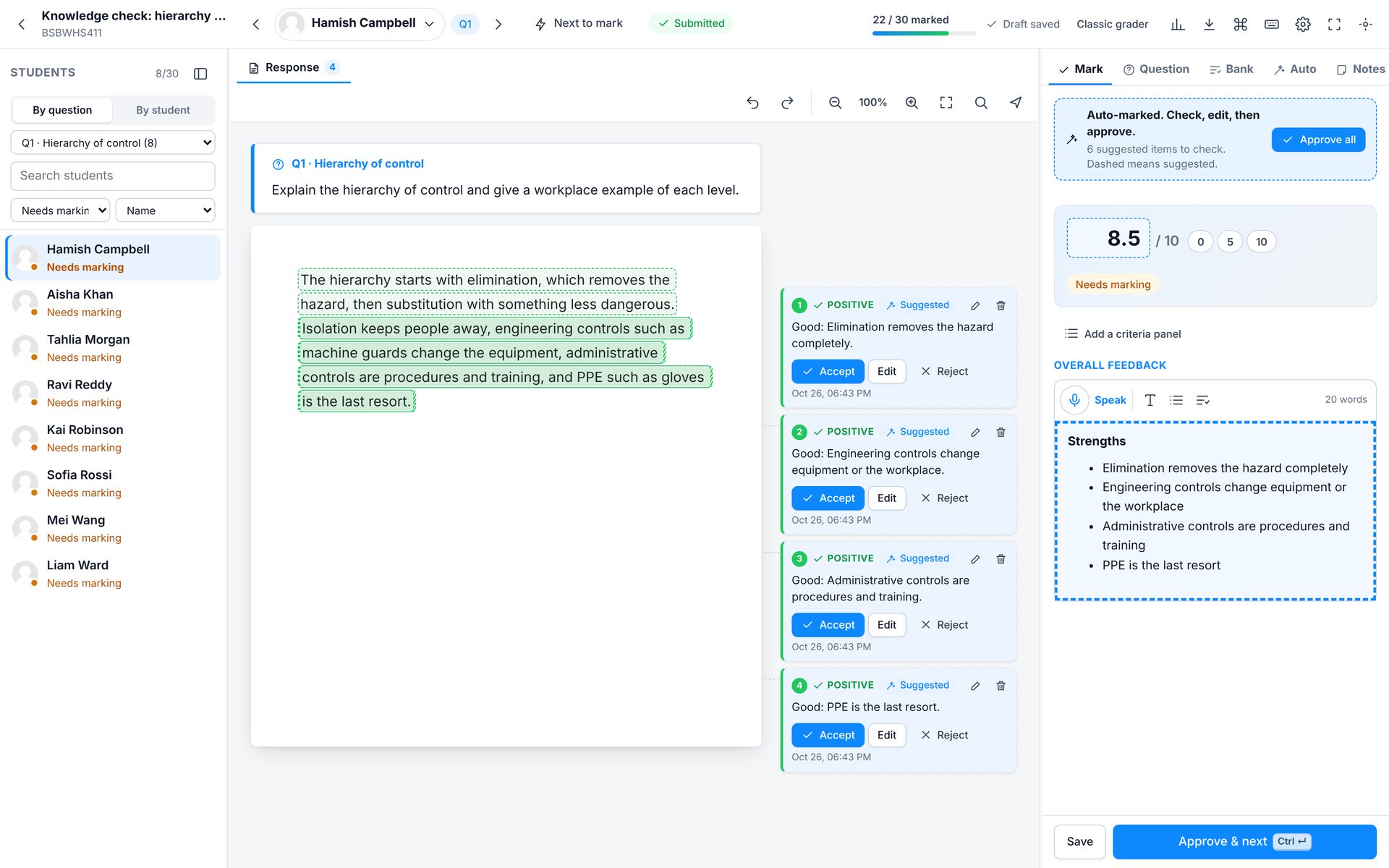Zoom out the response view

point(835,103)
